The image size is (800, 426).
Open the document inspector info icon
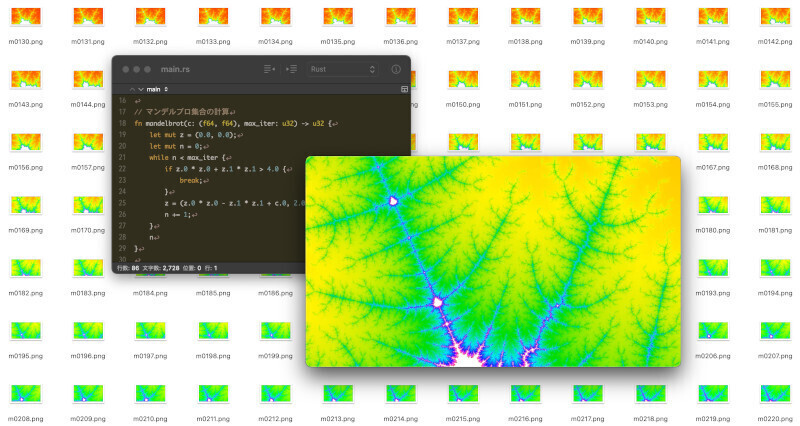point(395,69)
